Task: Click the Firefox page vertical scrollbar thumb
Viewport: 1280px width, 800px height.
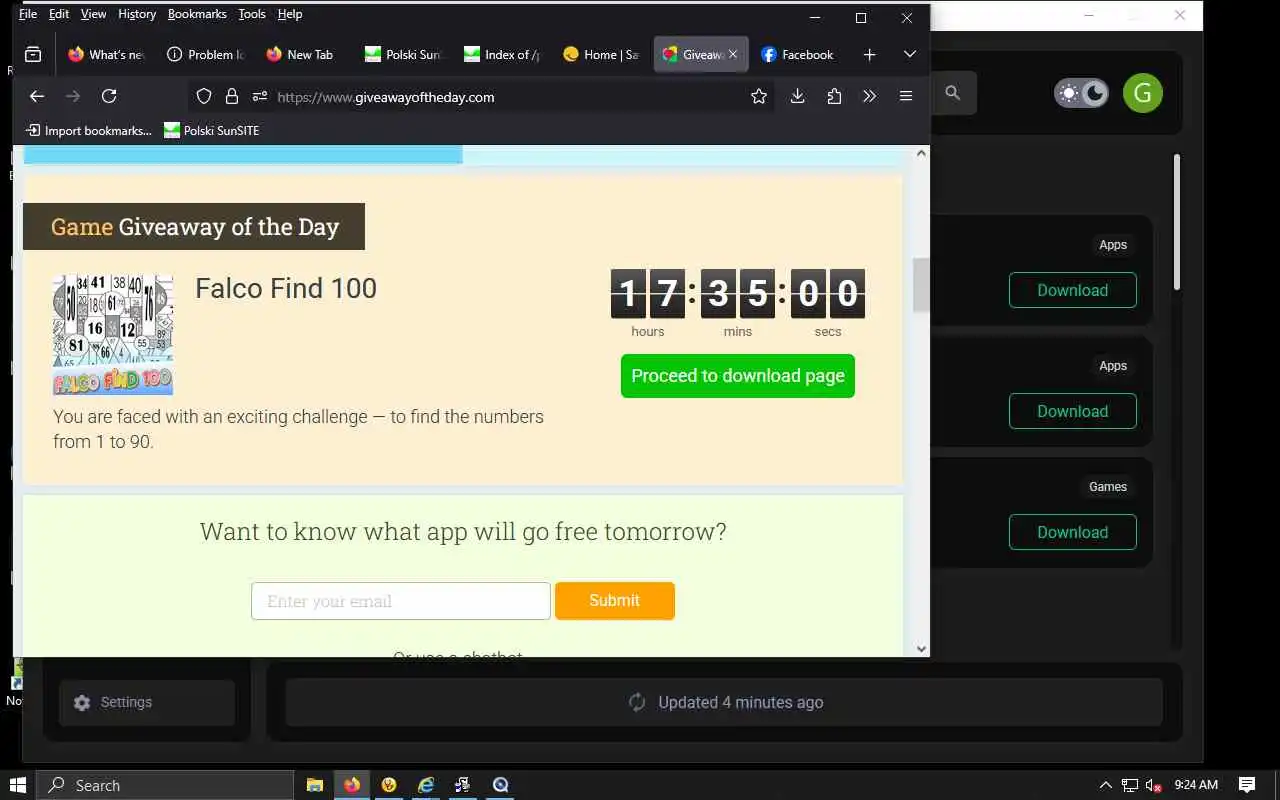Action: click(921, 284)
